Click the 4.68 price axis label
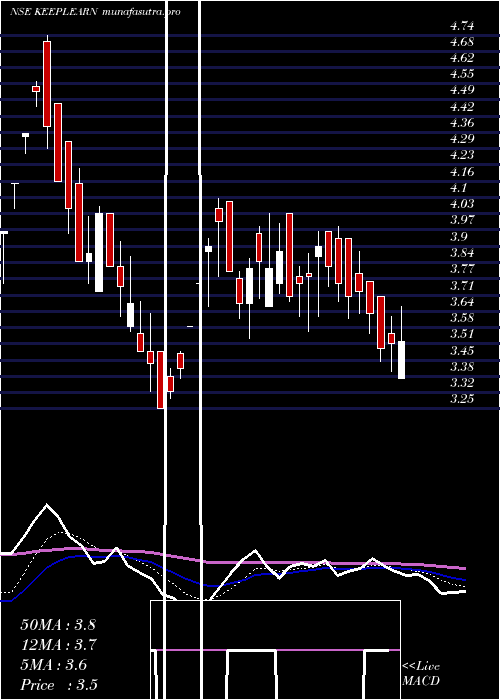Screen dimensions: 500x700 [462, 42]
